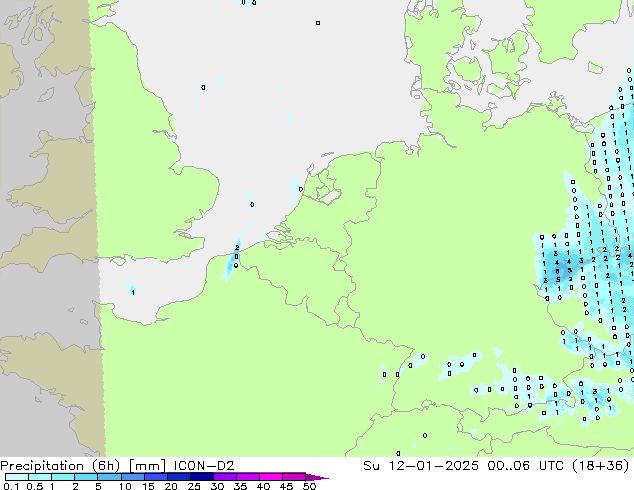Click the '0.5' legend scale label
634x490 pixels.
pos(35,486)
